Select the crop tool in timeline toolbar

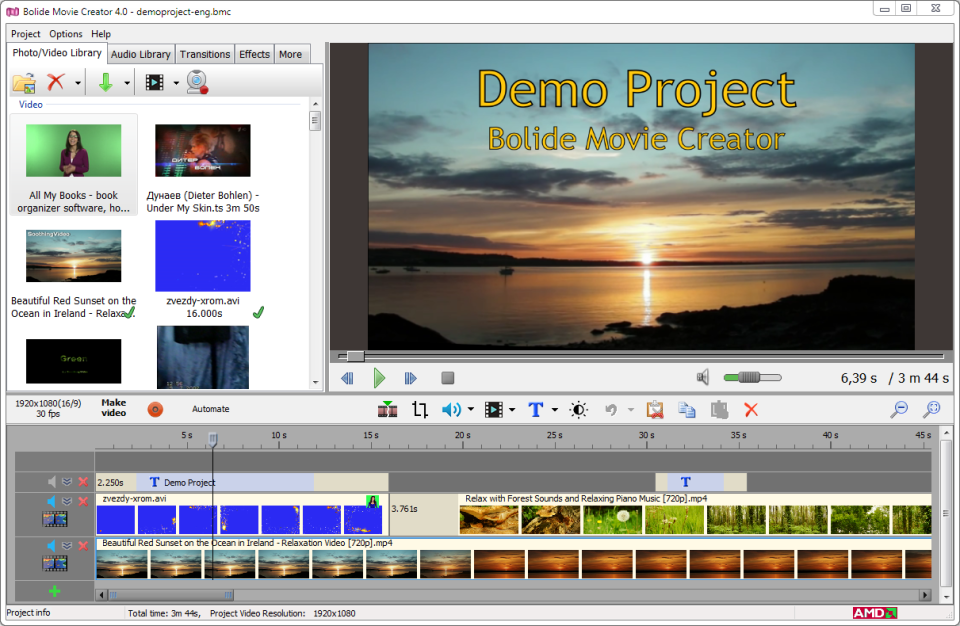[419, 409]
